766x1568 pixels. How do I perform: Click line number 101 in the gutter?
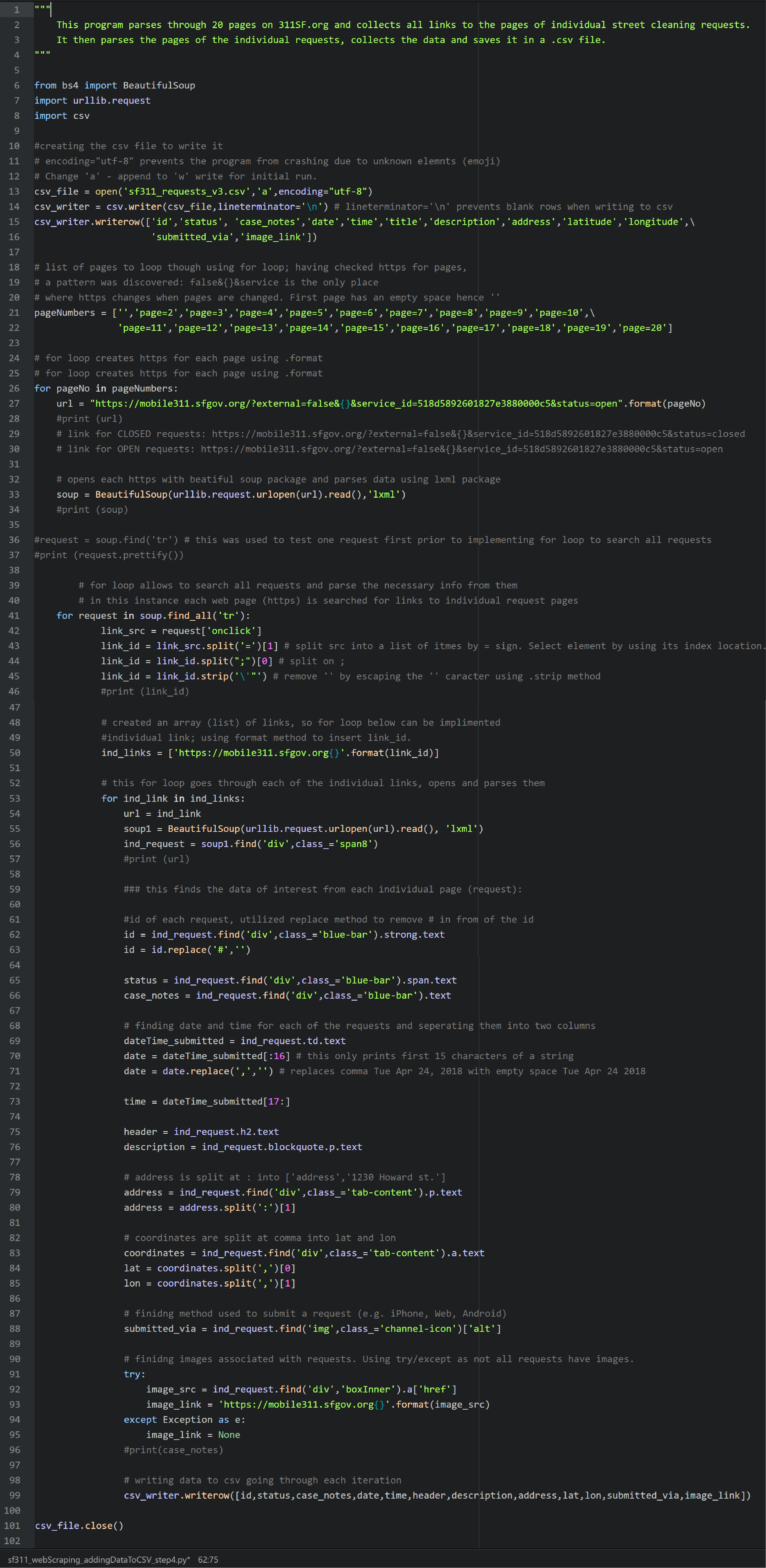(12, 1525)
